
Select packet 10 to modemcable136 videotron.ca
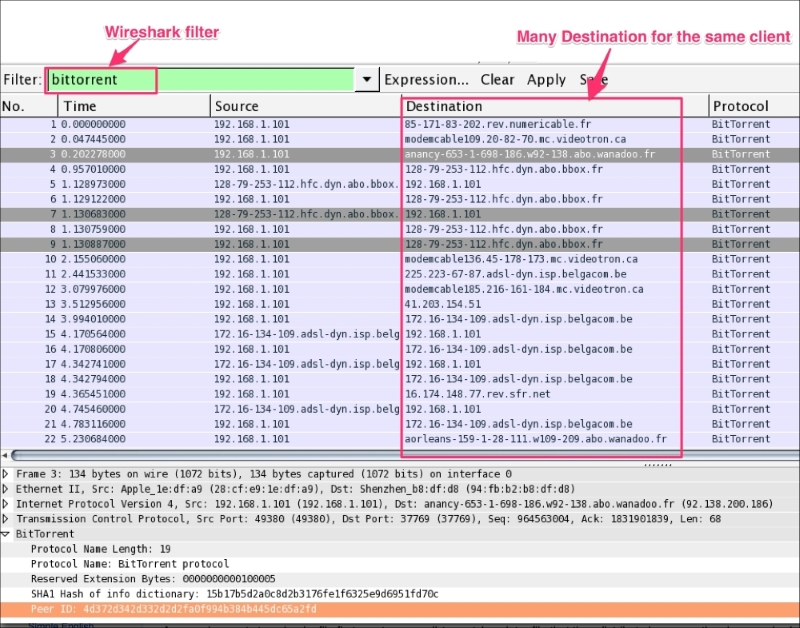pyautogui.click(x=400, y=259)
